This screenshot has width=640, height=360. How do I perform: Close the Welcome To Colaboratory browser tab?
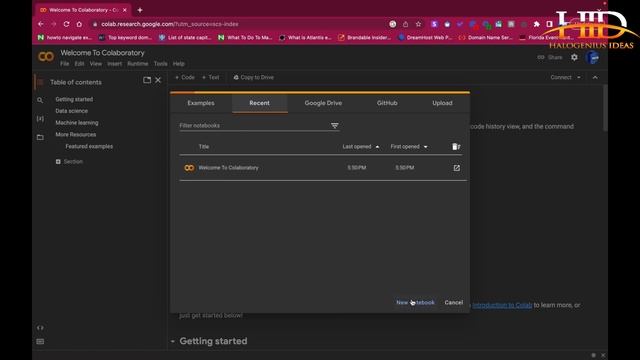click(125, 10)
